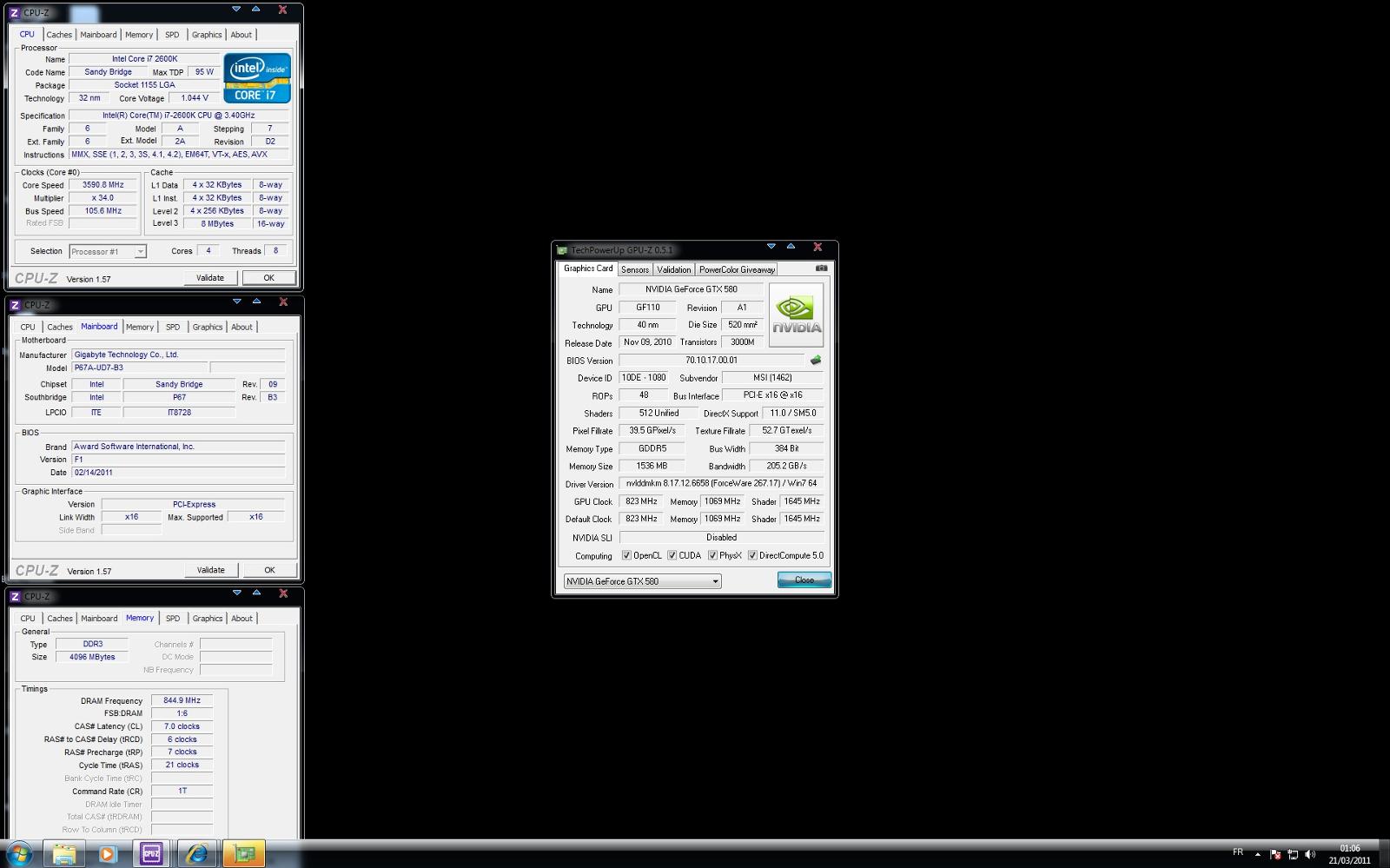The height and width of the screenshot is (868, 1390).
Task: Click the GPU-Z screenshot camera icon
Action: click(821, 268)
